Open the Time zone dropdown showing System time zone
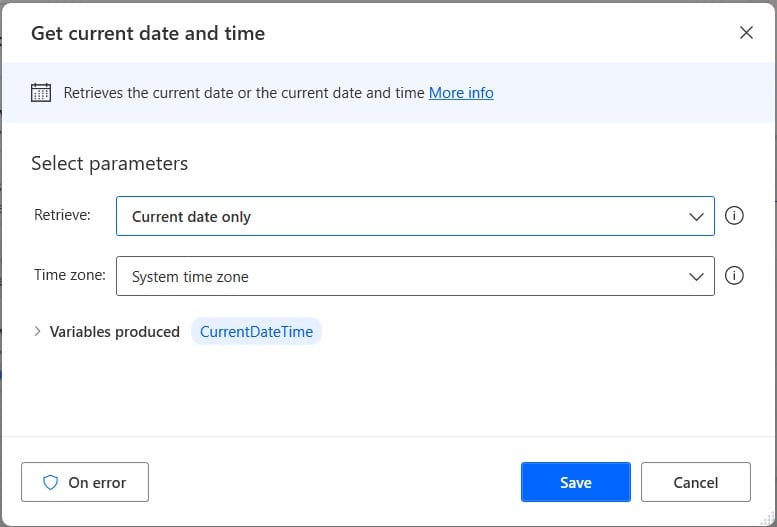Screen dimensions: 777x527 (415, 276)
